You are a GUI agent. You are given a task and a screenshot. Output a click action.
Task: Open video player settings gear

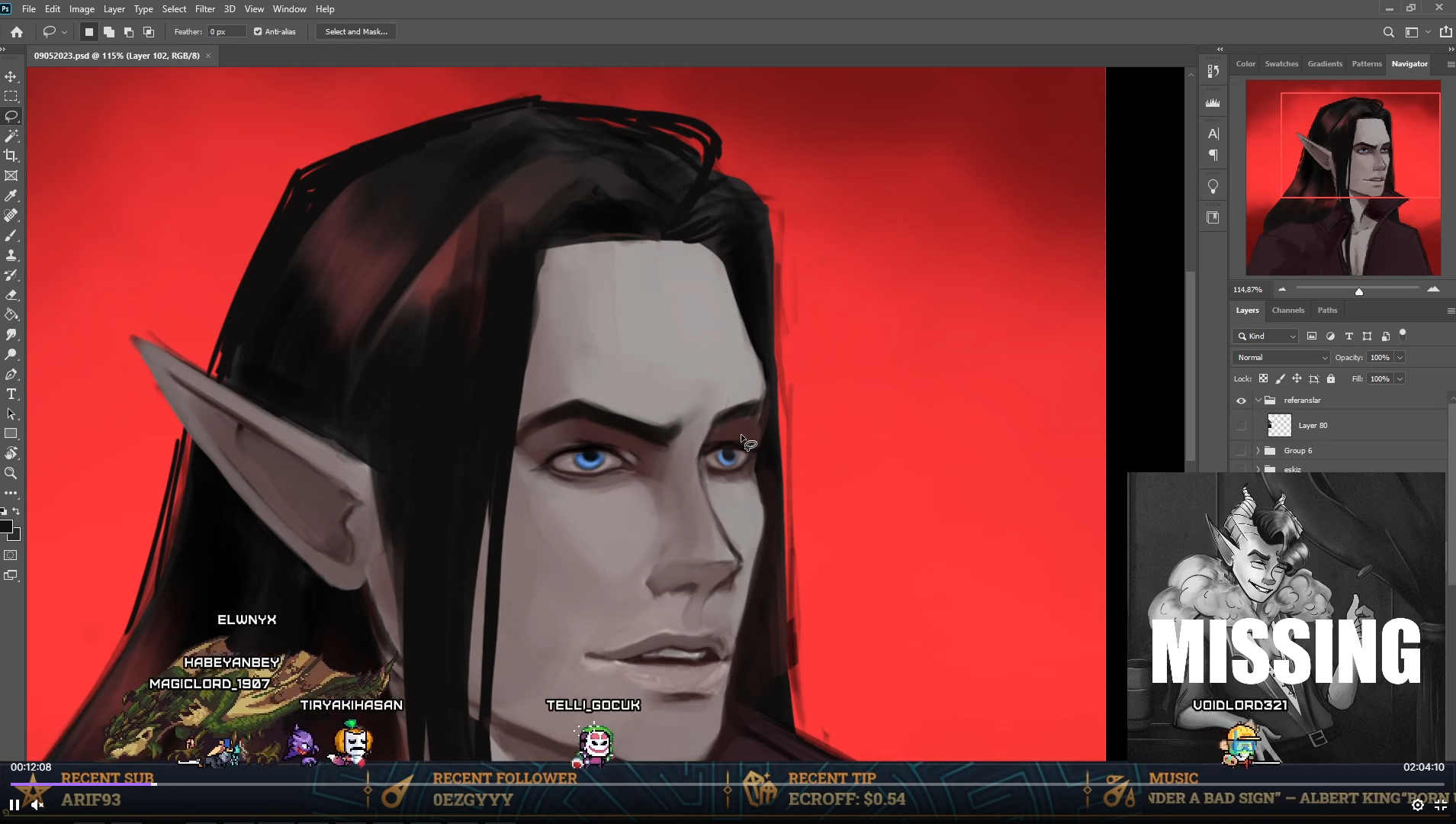click(1417, 805)
